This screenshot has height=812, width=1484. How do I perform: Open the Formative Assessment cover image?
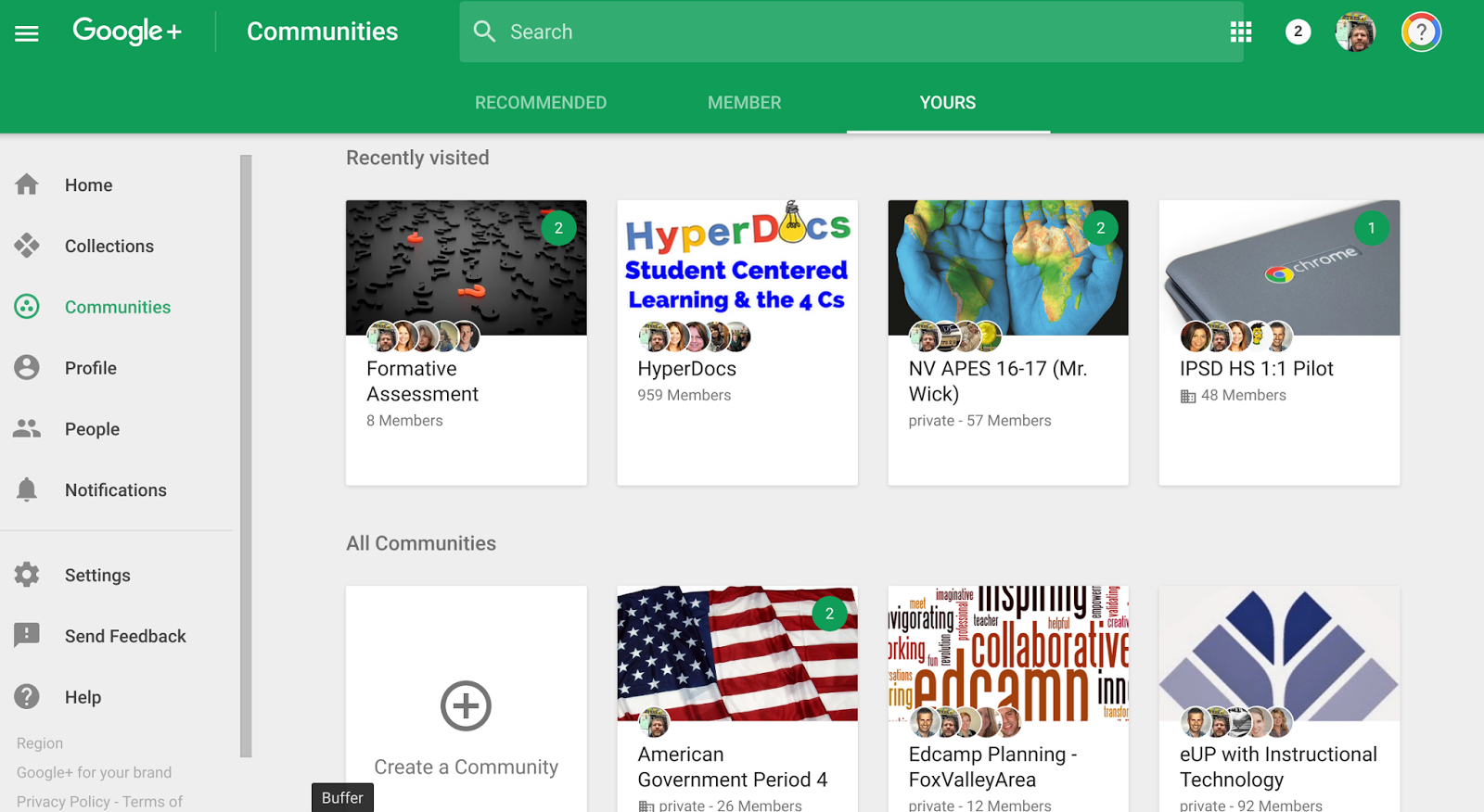pos(466,268)
